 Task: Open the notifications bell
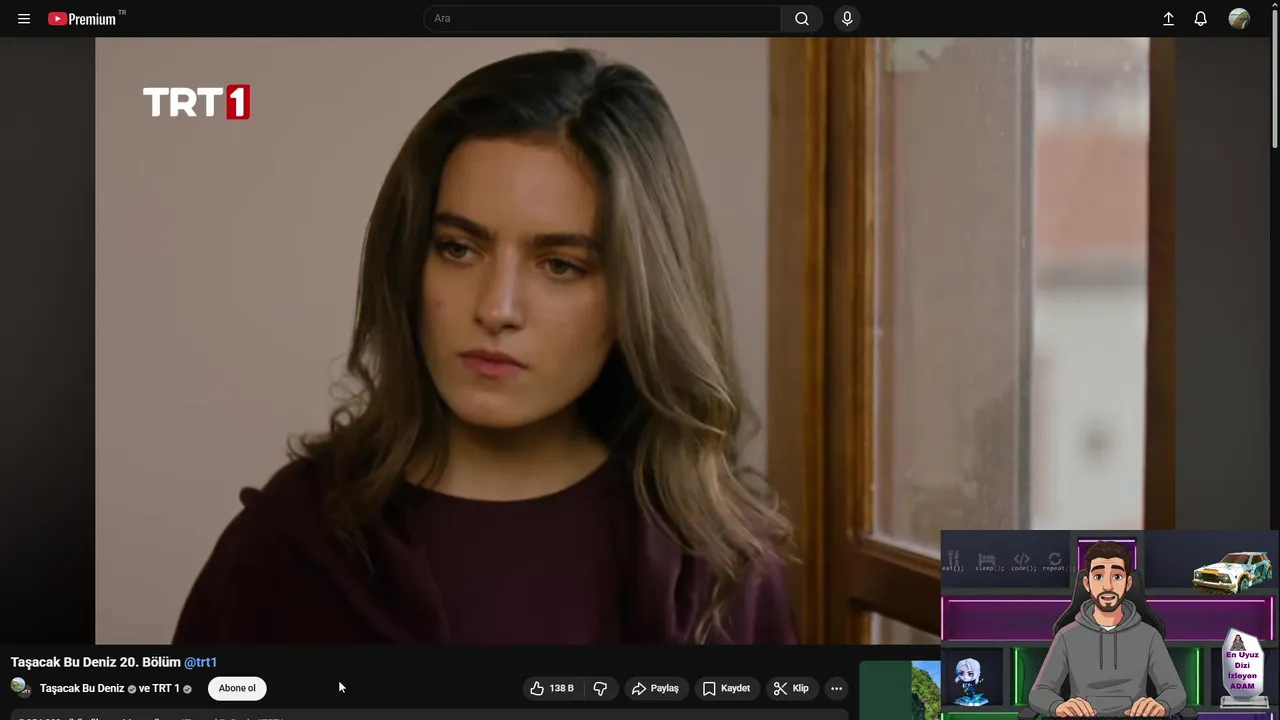click(1201, 19)
